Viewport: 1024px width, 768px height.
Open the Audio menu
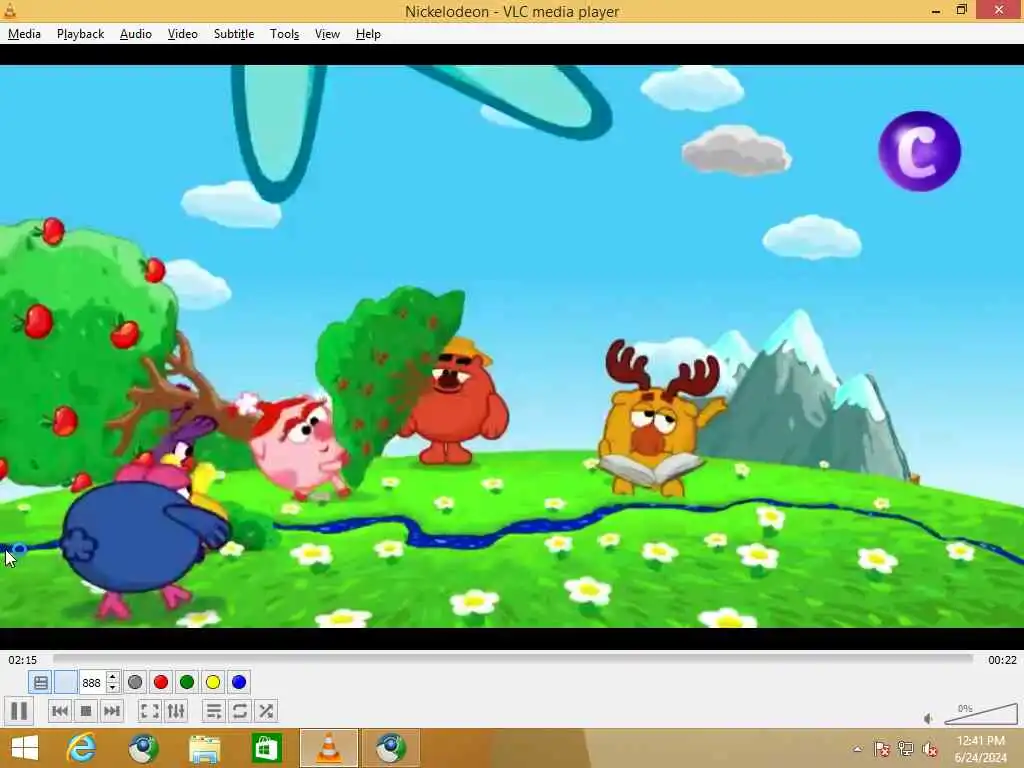click(x=136, y=34)
